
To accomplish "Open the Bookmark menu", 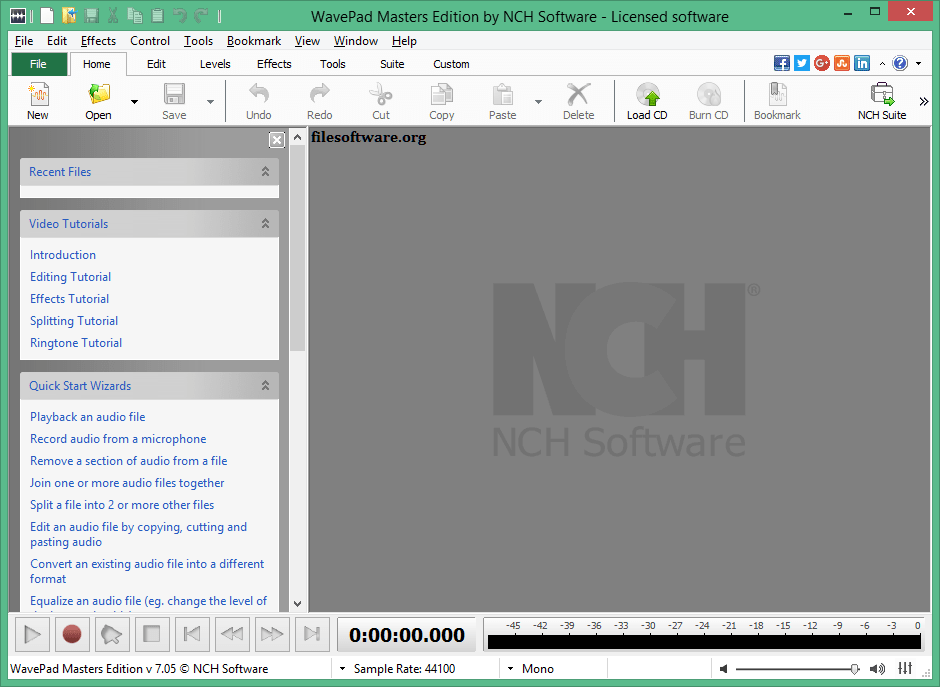I will (254, 41).
